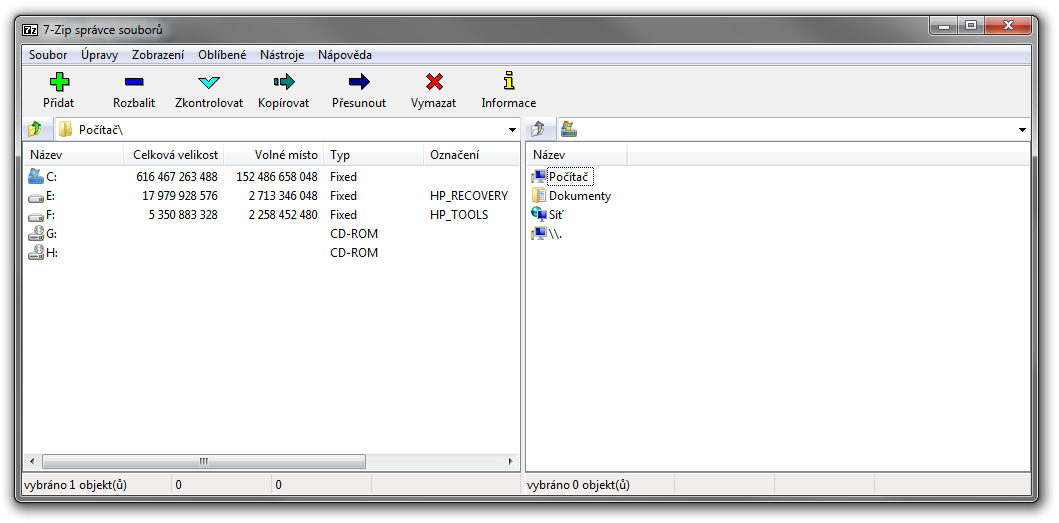This screenshot has height=523, width=1059.
Task: Click the horizontal scrollbar left arrow
Action: pyautogui.click(x=32, y=462)
